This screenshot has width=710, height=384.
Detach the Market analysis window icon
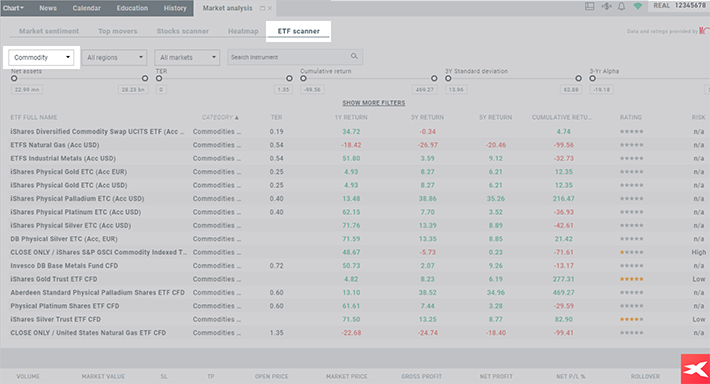pos(262,8)
